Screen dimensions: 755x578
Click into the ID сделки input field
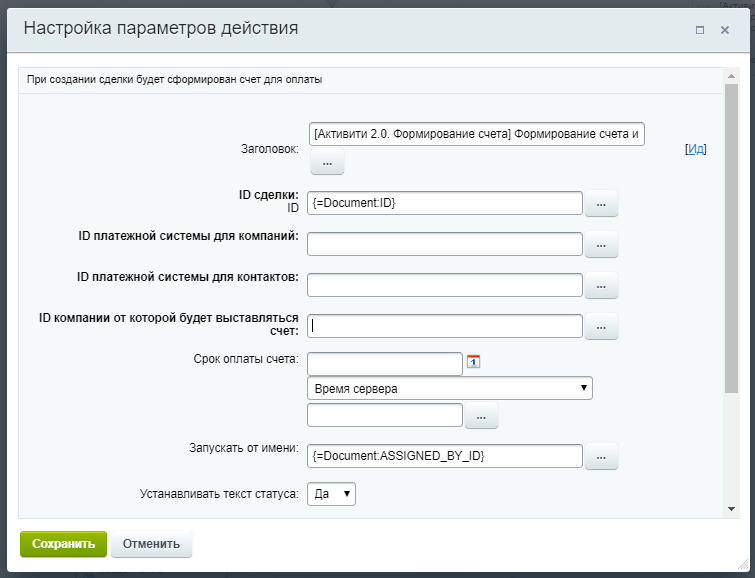tap(445, 203)
